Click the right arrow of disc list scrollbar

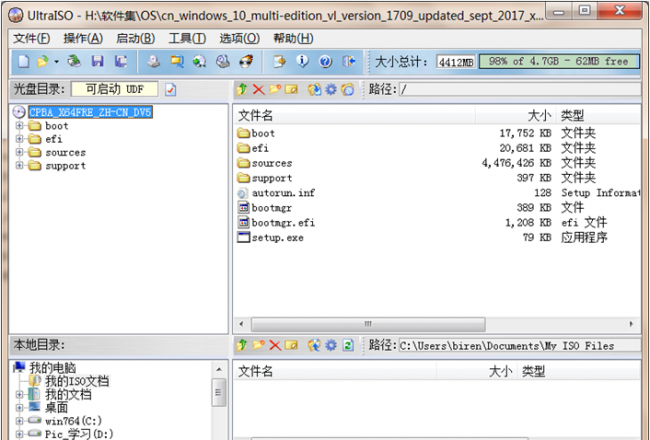(x=631, y=324)
